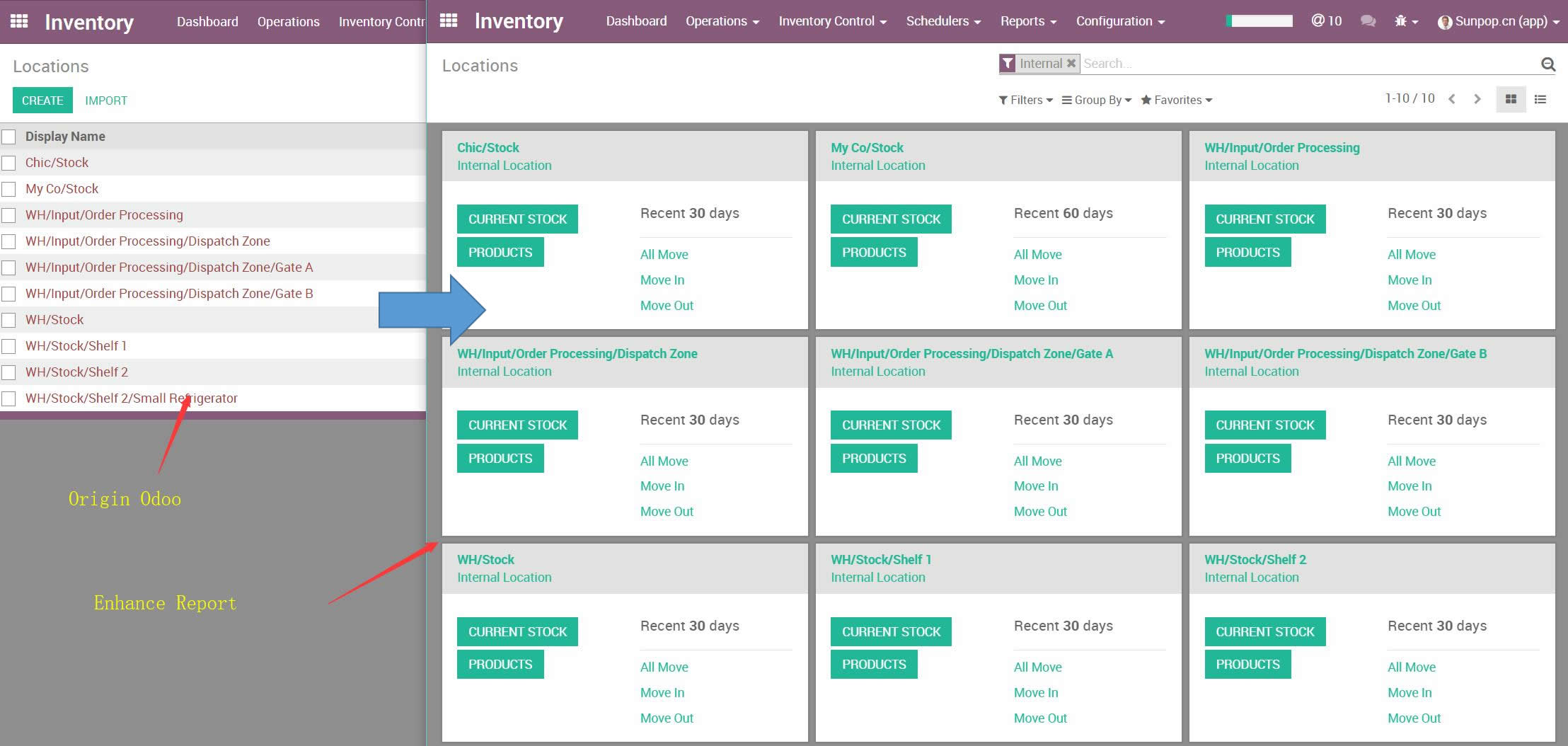Viewport: 1568px width, 746px height.
Task: Click the green CREATE button
Action: [x=42, y=101]
